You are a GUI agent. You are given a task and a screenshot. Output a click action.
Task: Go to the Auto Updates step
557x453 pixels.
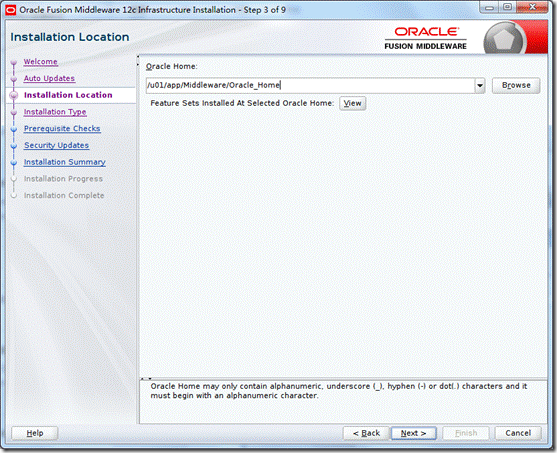49,78
